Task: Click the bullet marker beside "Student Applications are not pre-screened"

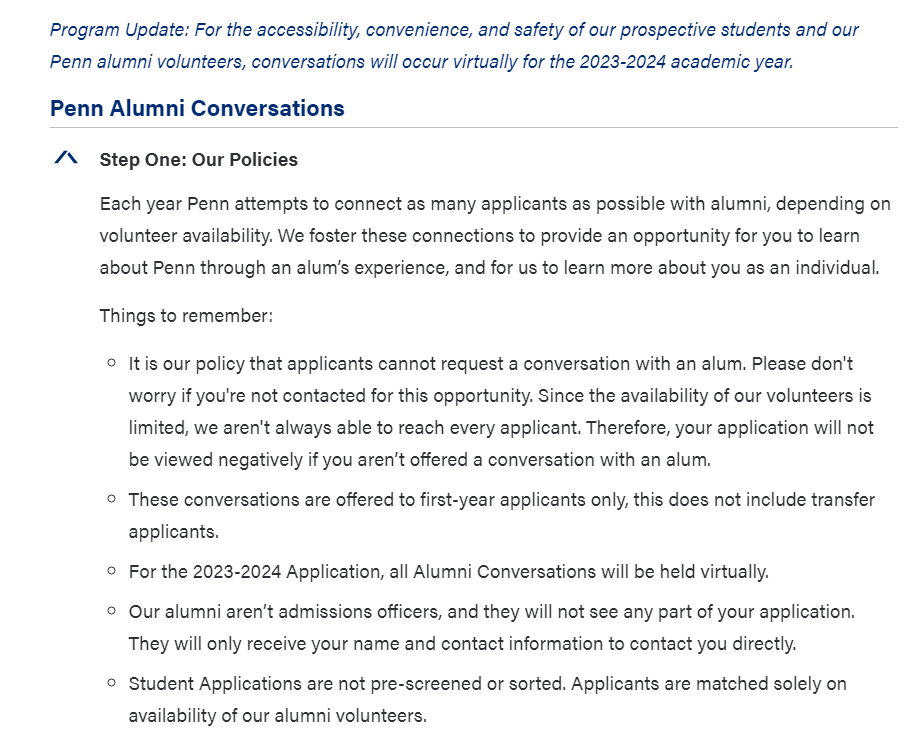Action: click(x=111, y=683)
